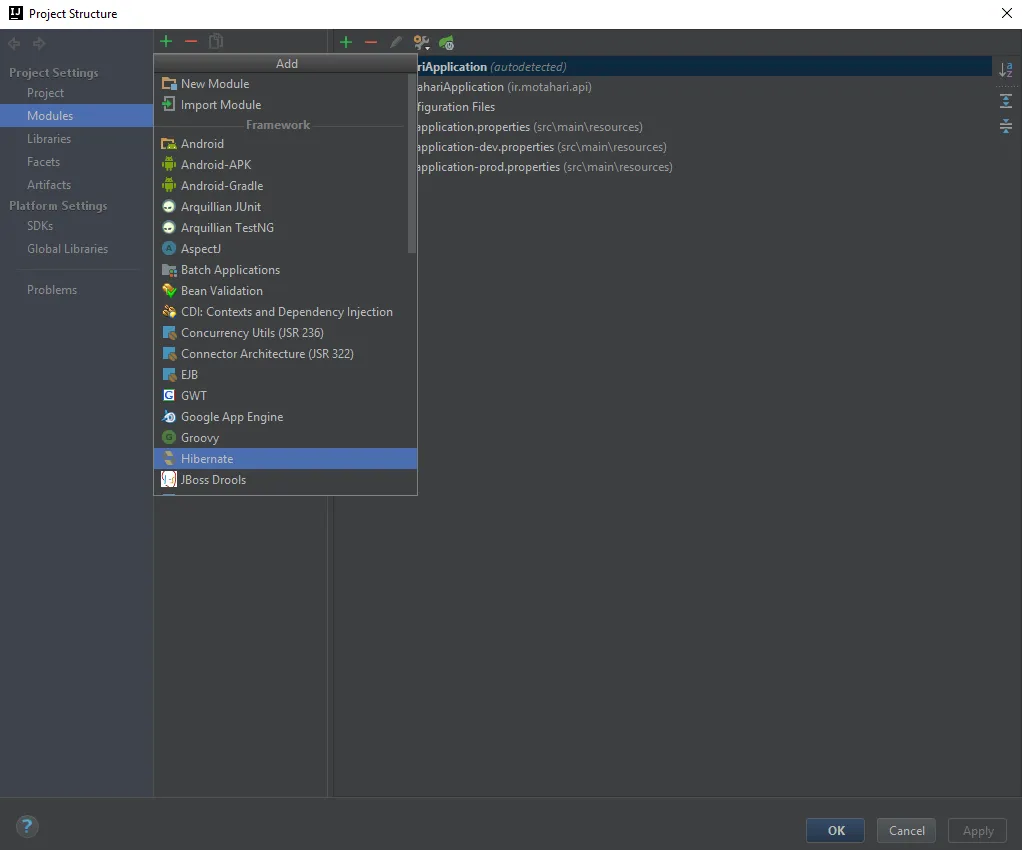This screenshot has width=1022, height=850.
Task: Click the back navigation arrow
Action: (x=14, y=44)
